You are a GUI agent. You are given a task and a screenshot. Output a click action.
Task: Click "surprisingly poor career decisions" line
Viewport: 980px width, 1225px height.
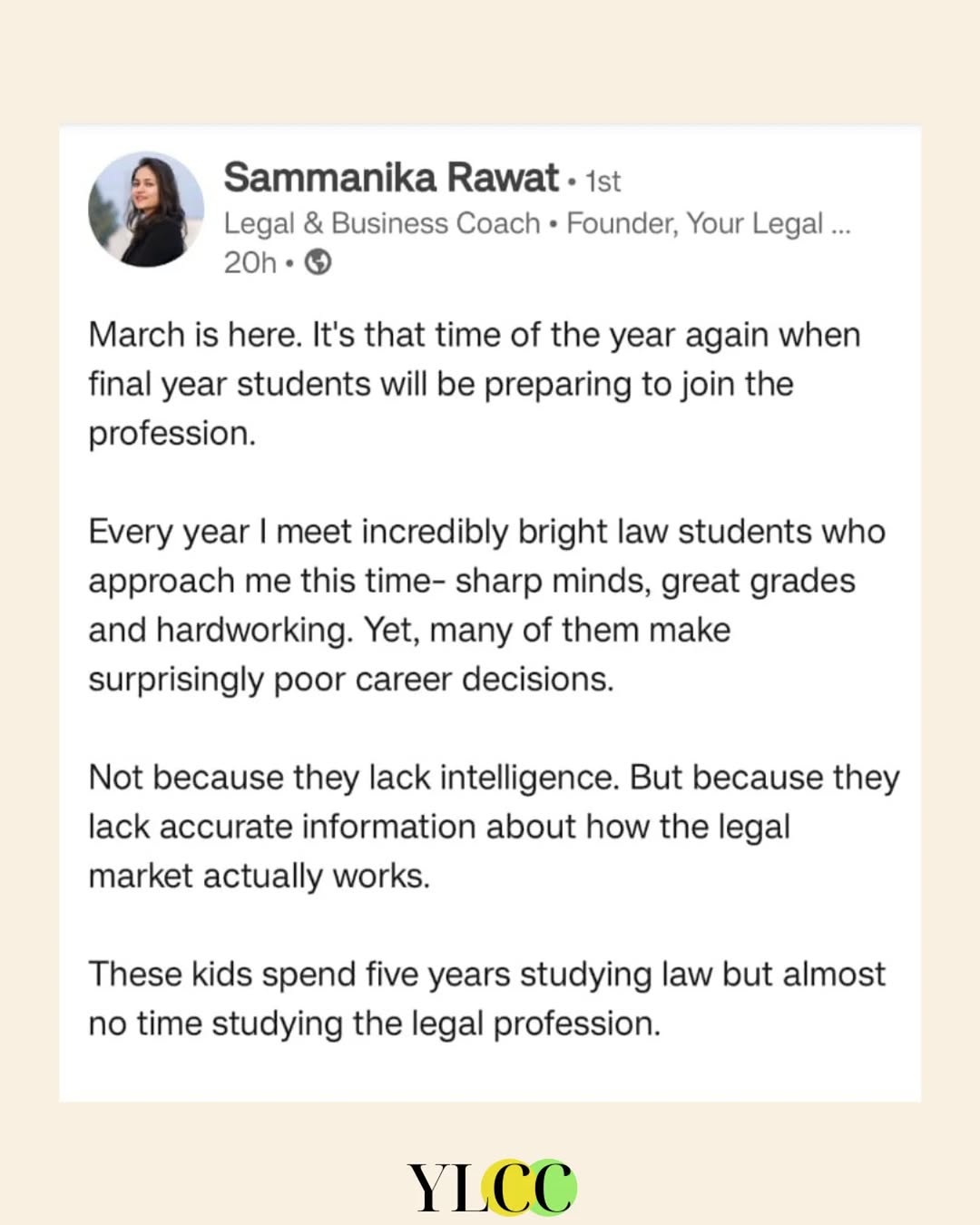pos(350,680)
